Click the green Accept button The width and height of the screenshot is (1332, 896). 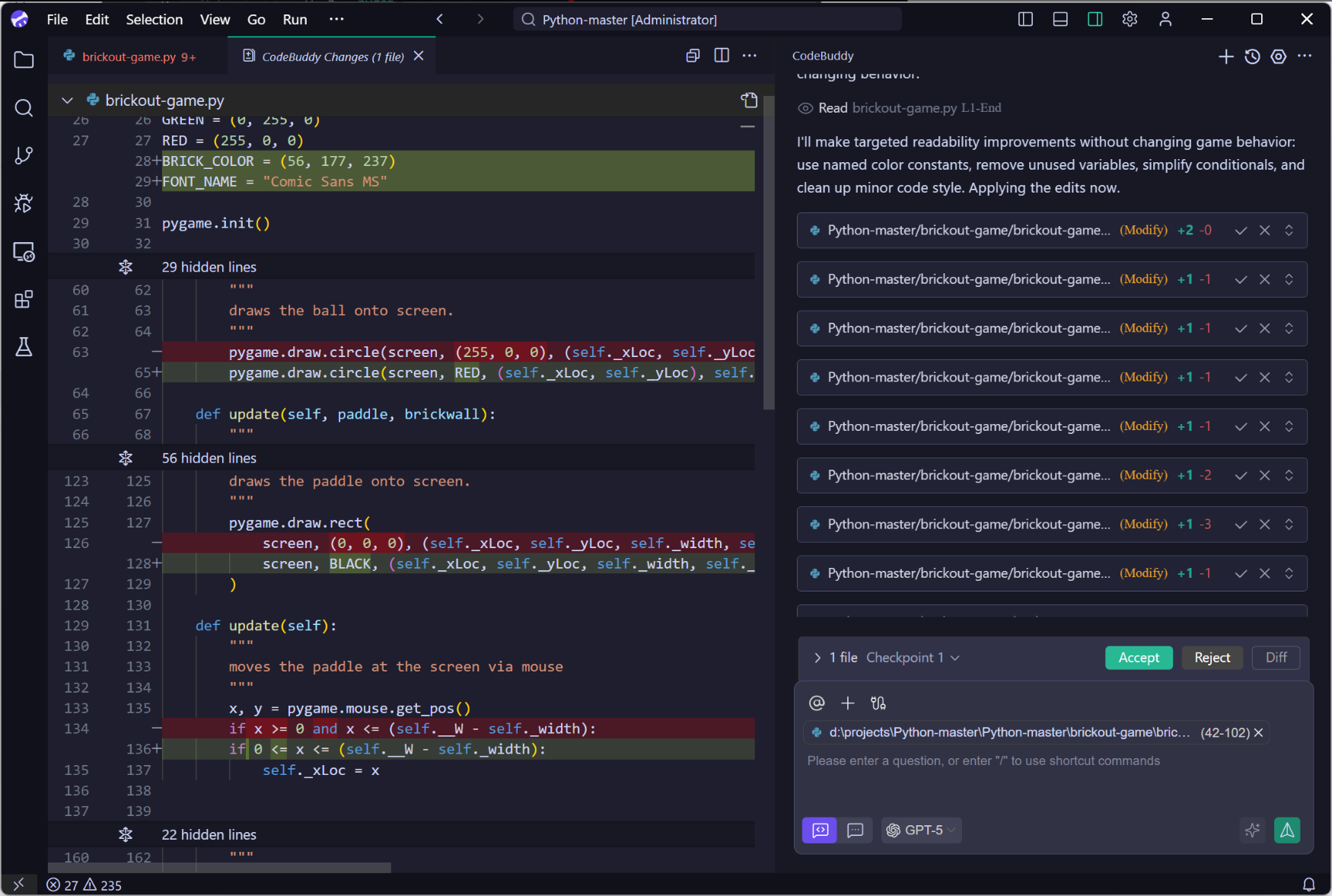coord(1138,658)
